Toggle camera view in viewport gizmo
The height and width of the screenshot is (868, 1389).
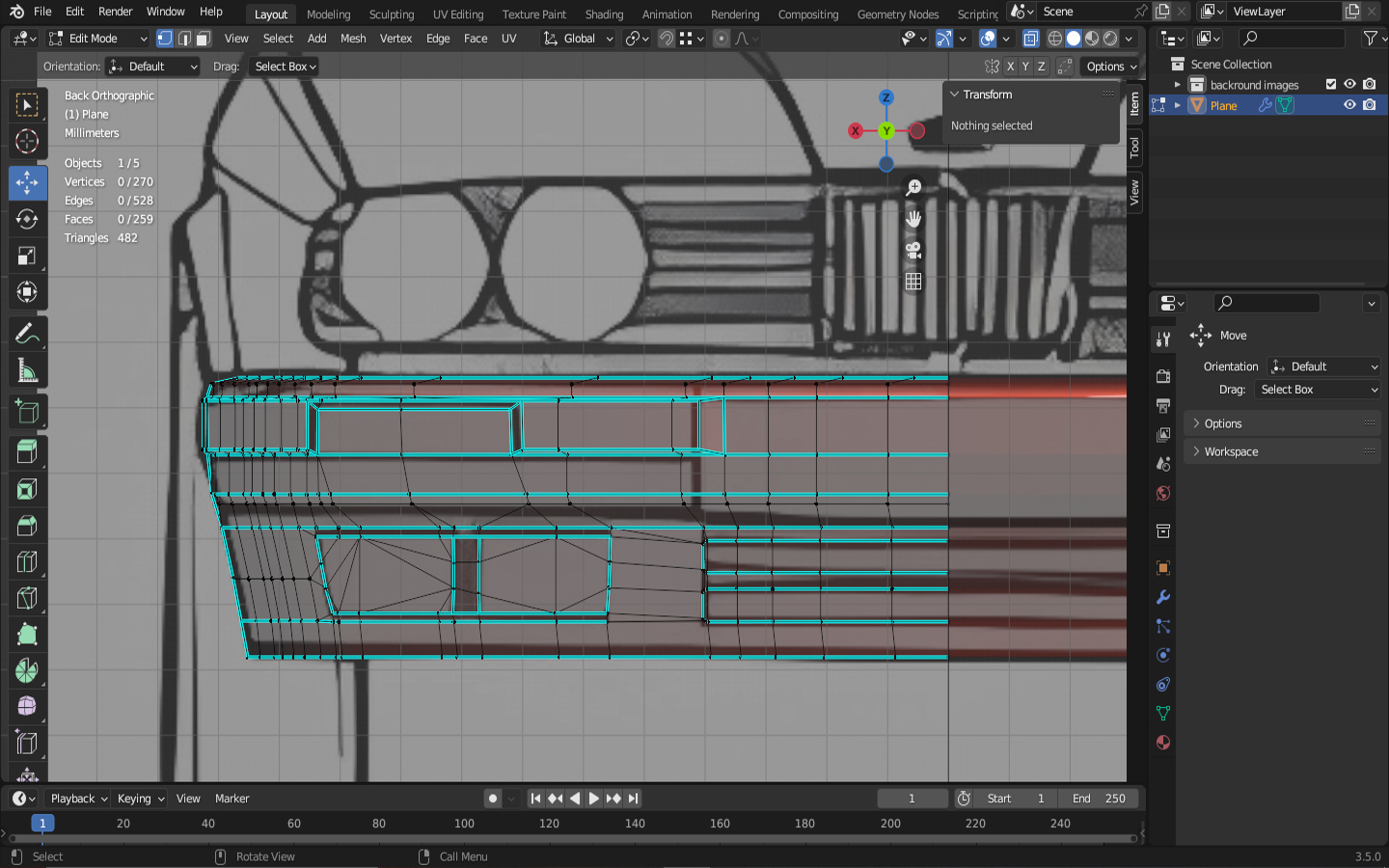click(913, 251)
